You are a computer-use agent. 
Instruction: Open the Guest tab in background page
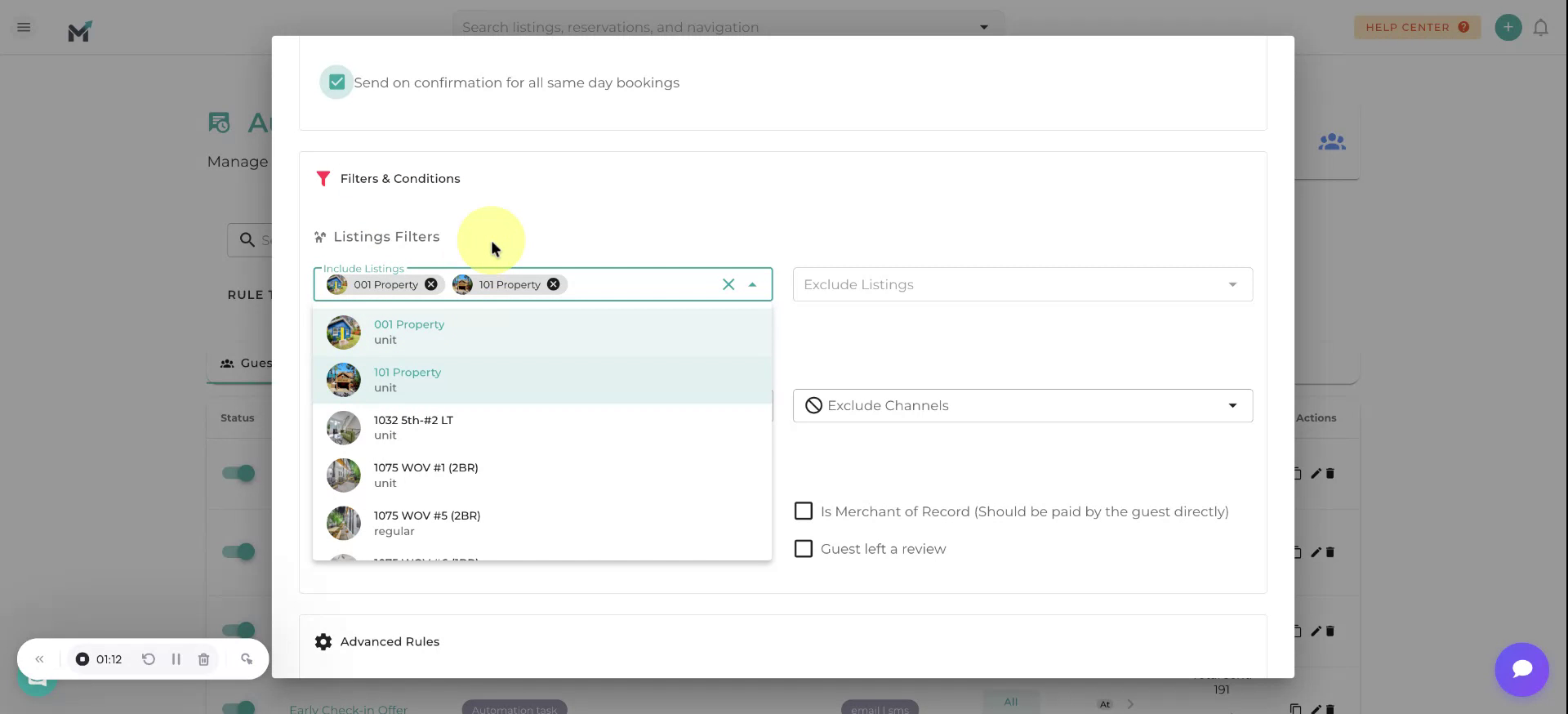(247, 363)
